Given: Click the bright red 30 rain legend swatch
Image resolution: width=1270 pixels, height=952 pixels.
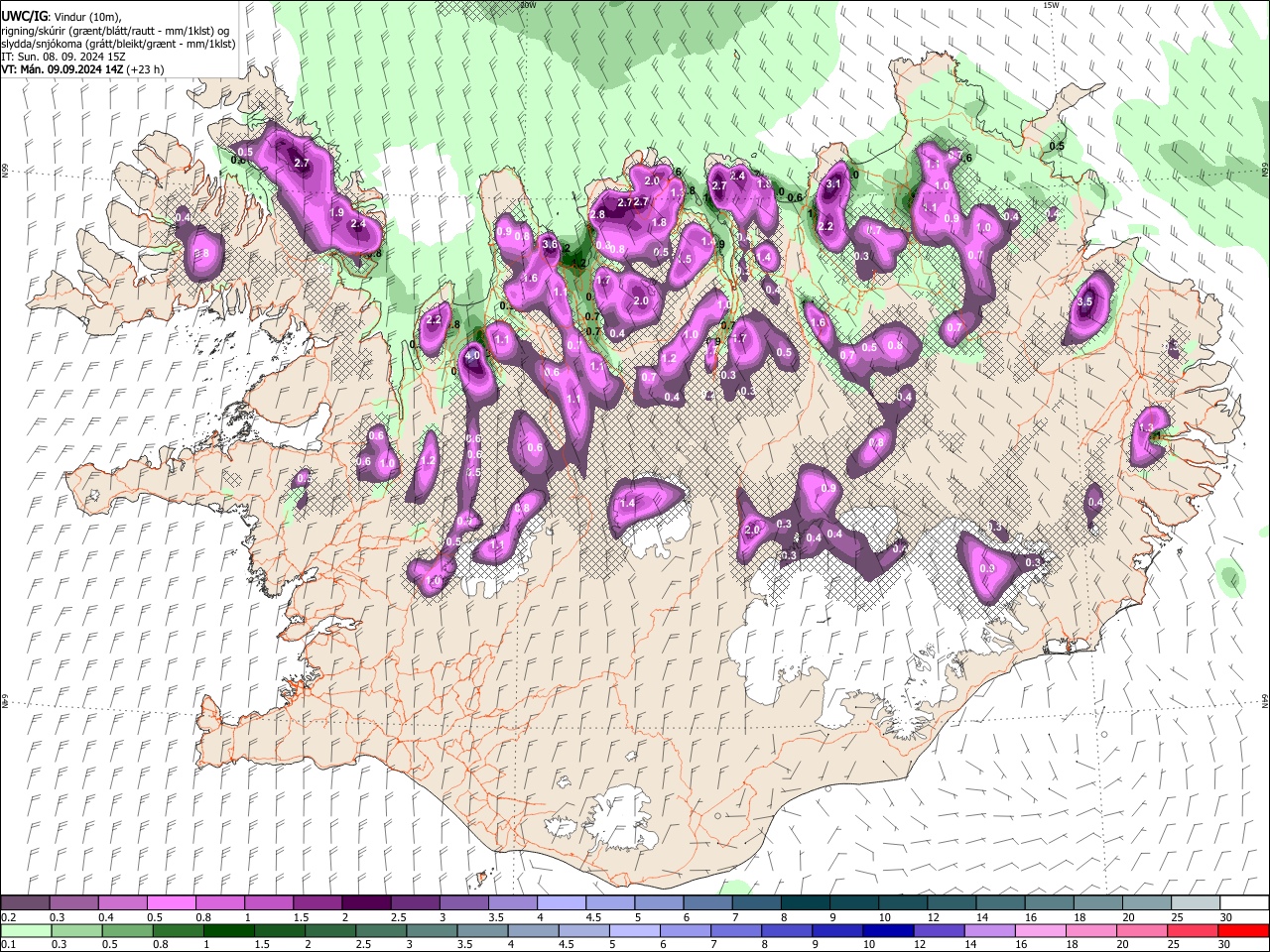Looking at the screenshot, I should pos(1244,930).
